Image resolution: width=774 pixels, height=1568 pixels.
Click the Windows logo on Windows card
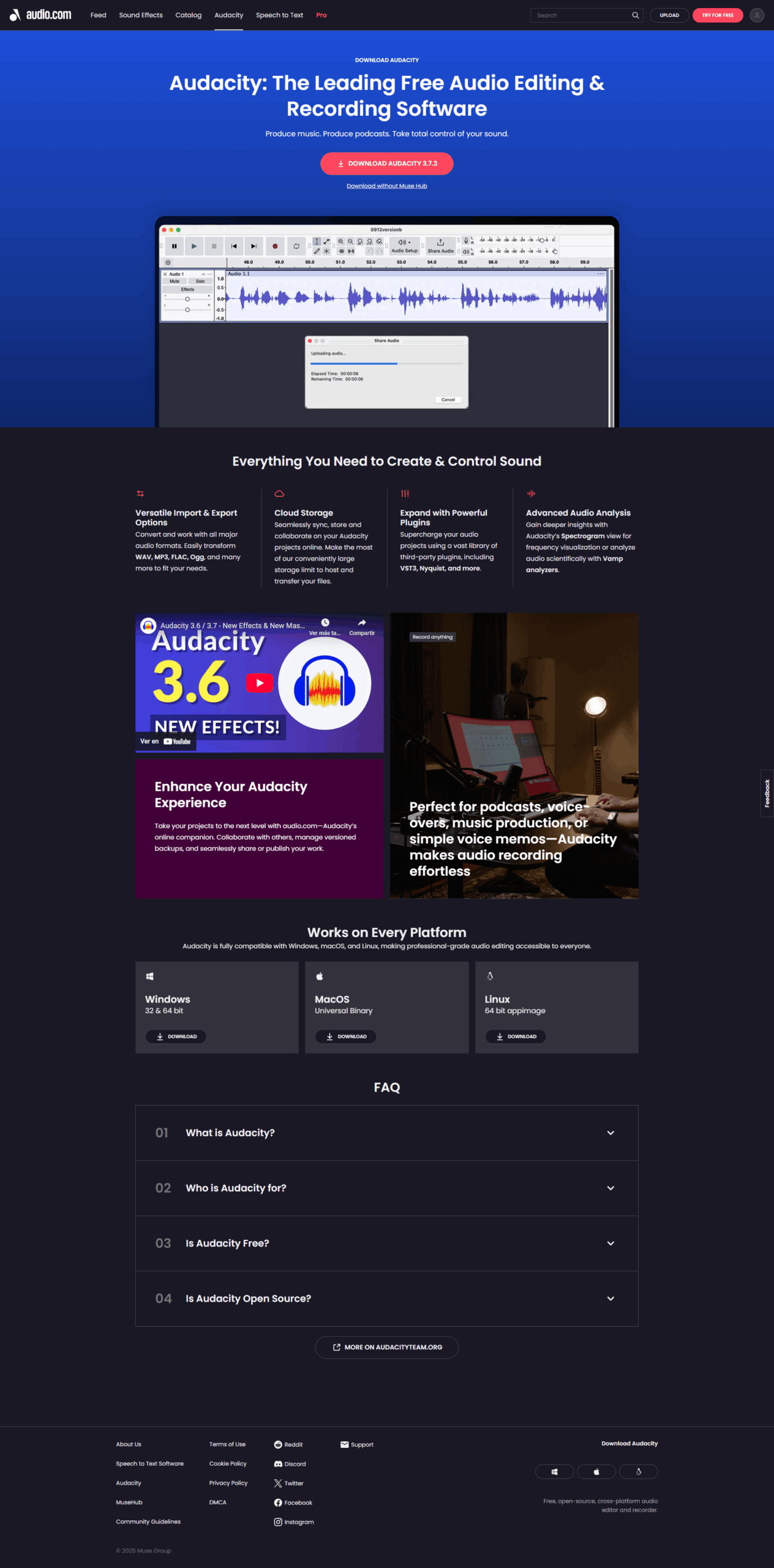coord(149,976)
